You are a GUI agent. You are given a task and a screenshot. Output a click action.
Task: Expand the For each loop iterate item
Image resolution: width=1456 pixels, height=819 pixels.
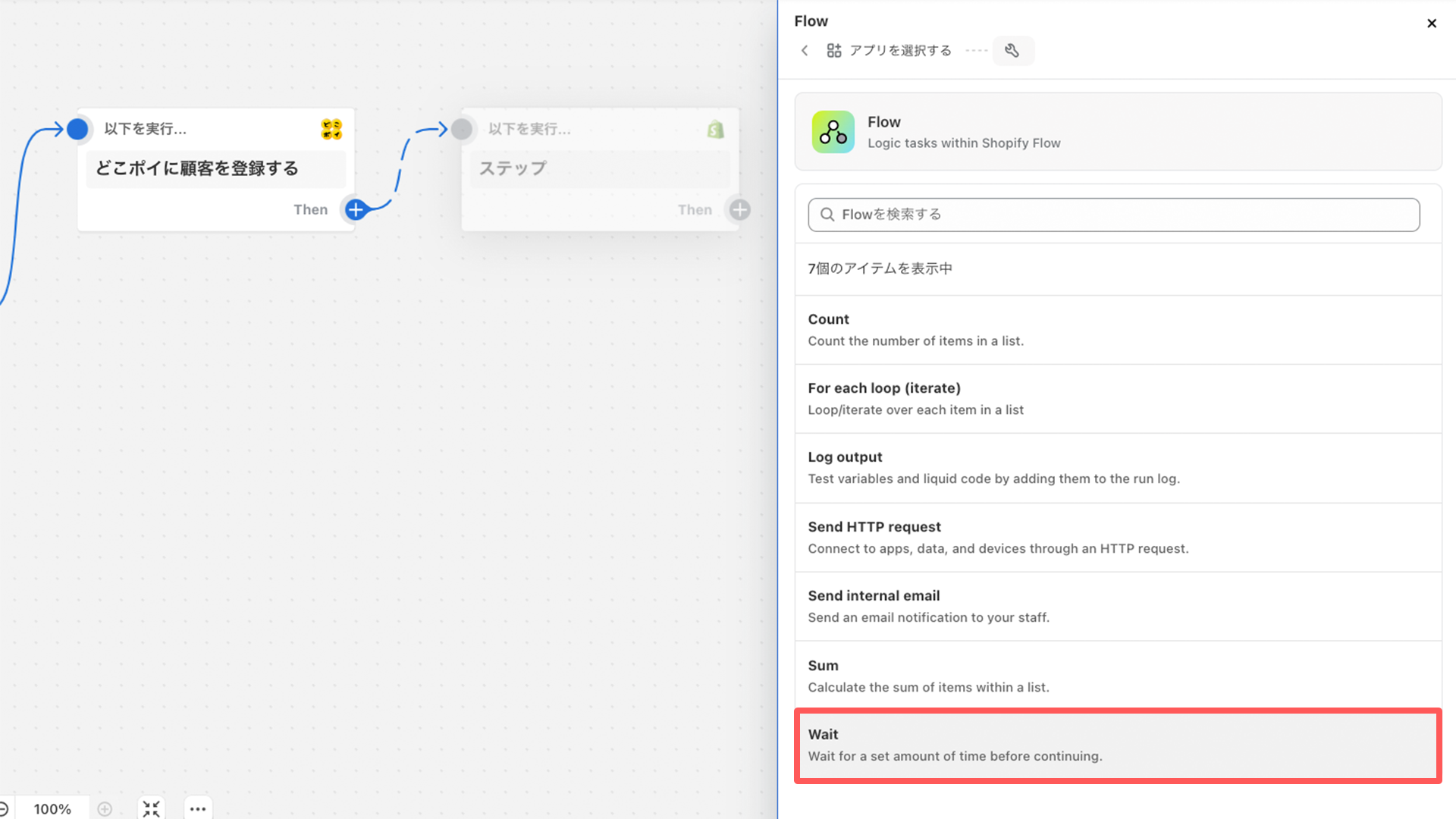(1114, 398)
